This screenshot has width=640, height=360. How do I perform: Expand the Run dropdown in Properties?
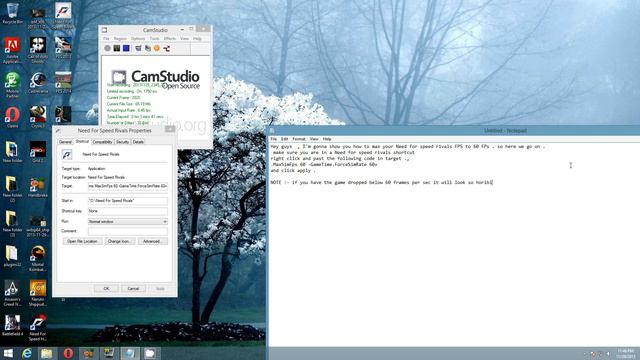click(x=165, y=222)
